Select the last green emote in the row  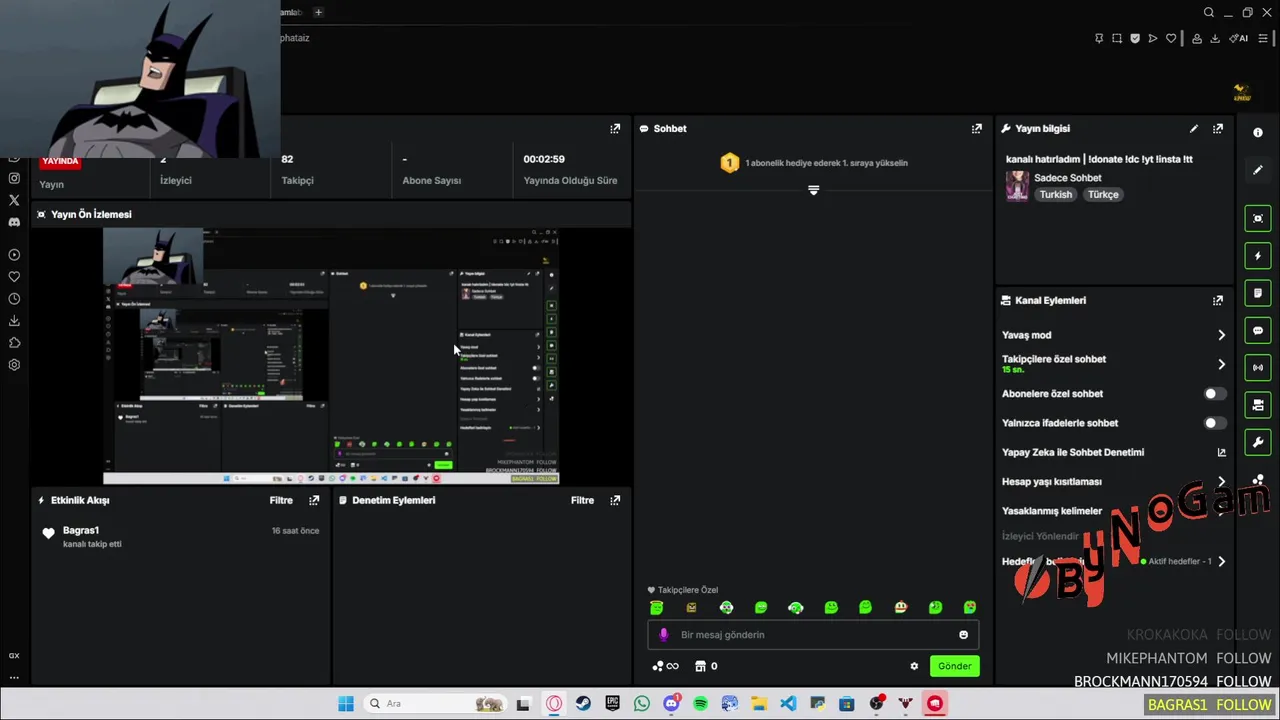coord(969,607)
